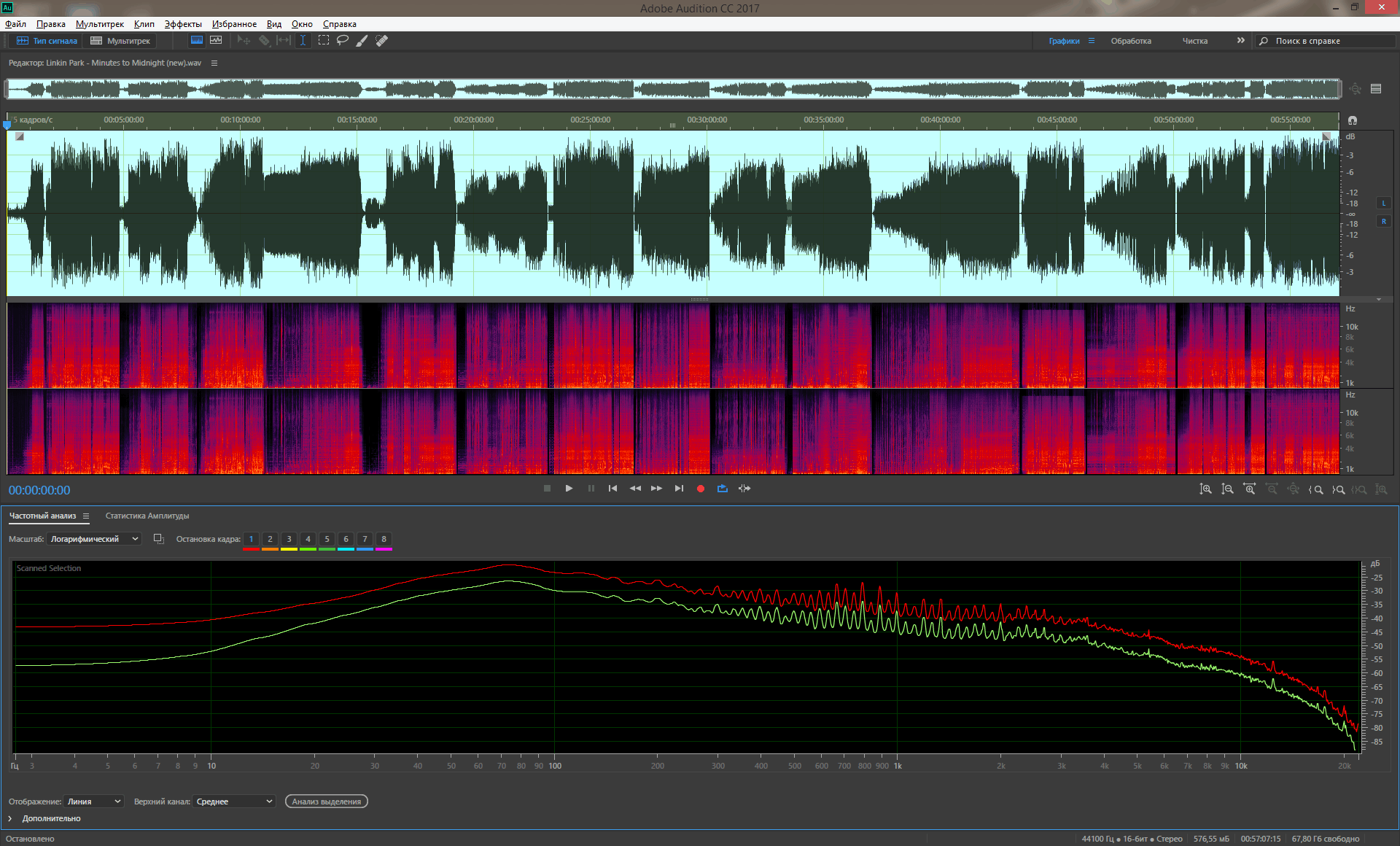Open the Клип menu
Viewport: 1400px width, 846px height.
point(144,23)
